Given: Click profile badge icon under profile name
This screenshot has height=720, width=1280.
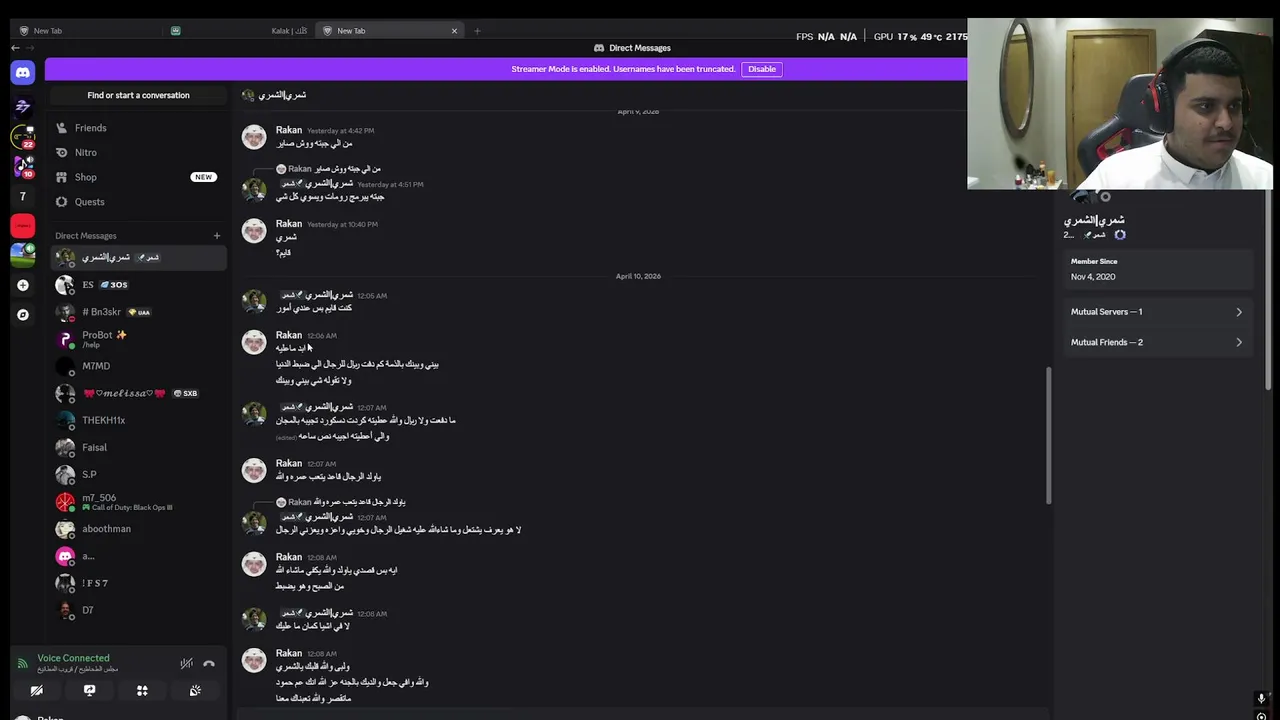Looking at the screenshot, I should click(1120, 235).
